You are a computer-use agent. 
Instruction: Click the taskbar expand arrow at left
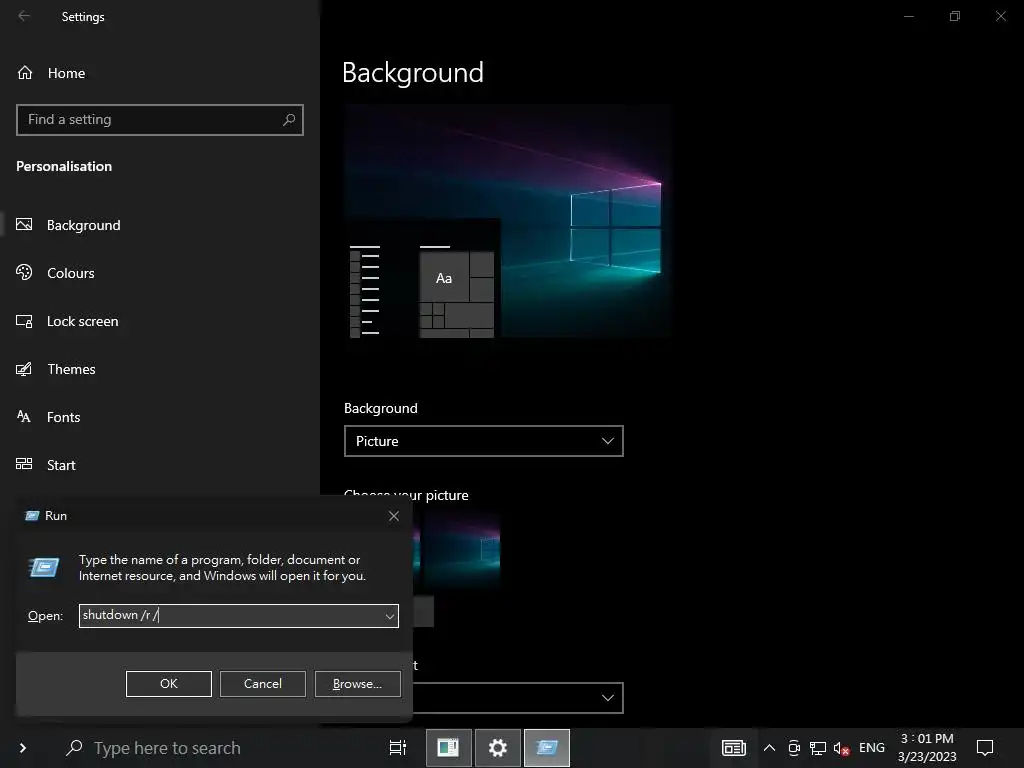tap(22, 748)
